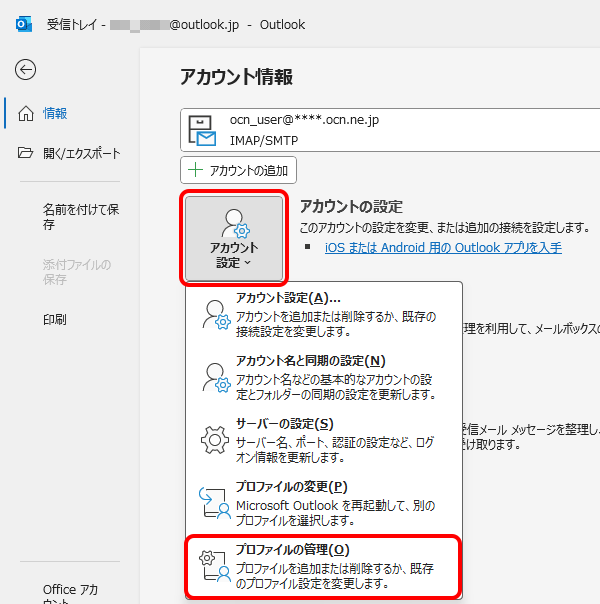Click the Outlook logo in title bar
600x604 pixels.
click(22, 24)
